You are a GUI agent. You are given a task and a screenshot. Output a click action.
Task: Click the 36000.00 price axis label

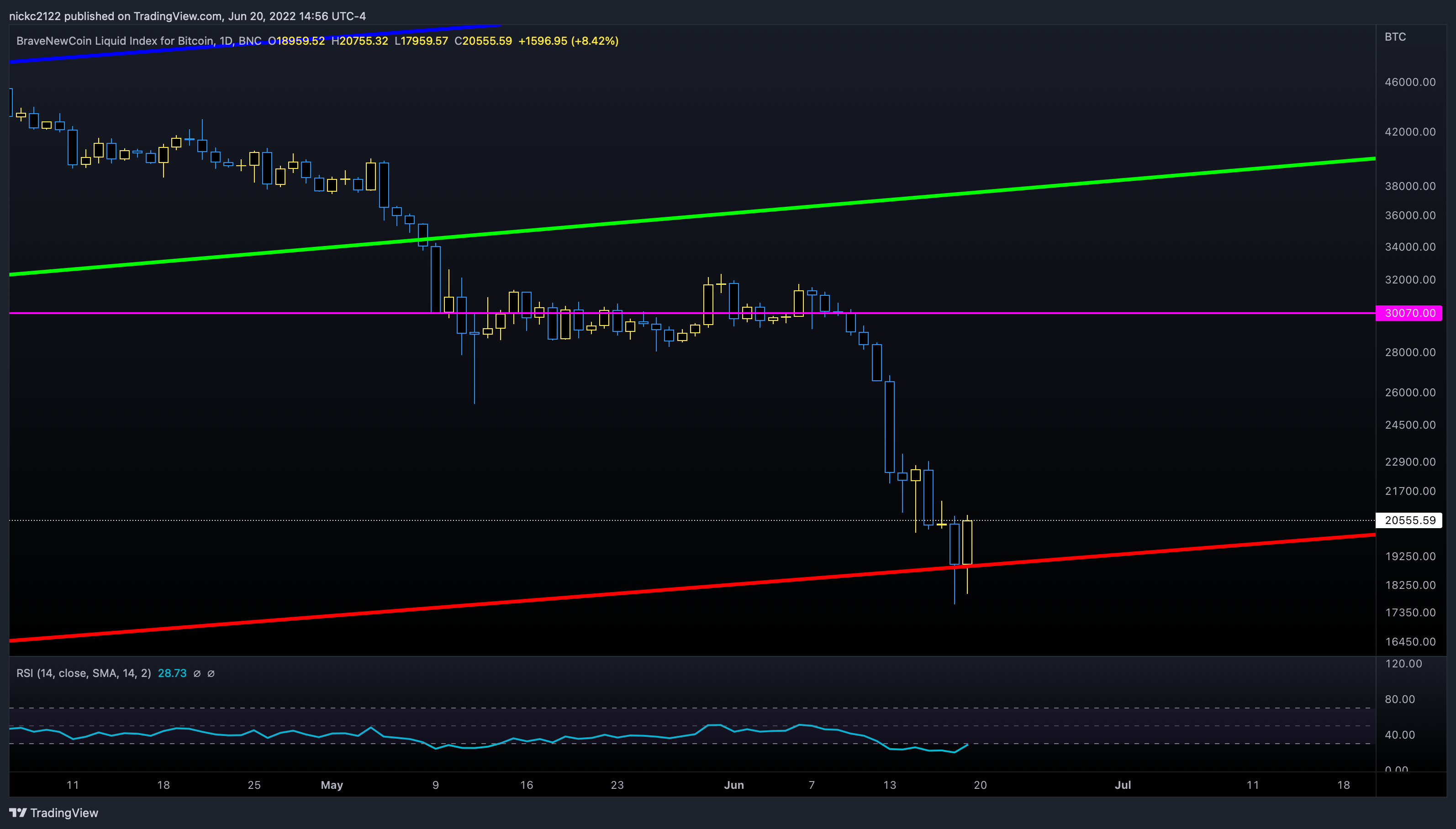pos(1410,215)
